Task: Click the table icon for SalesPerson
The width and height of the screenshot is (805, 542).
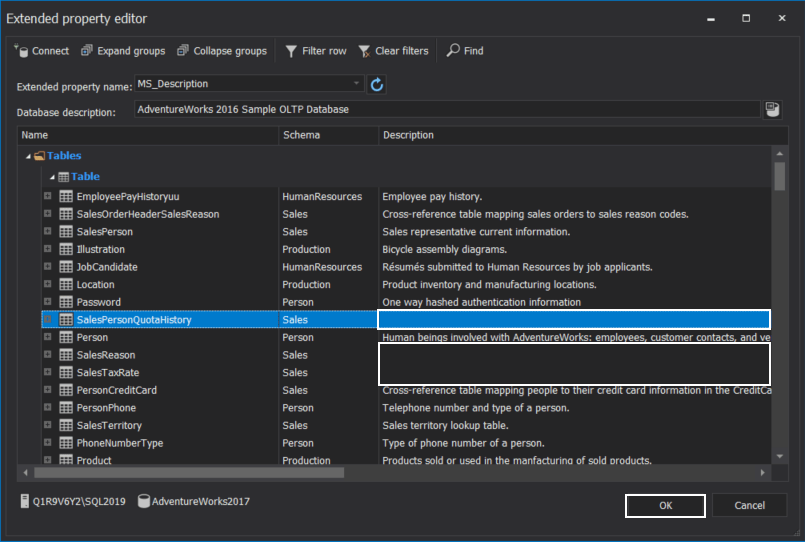Action: [x=66, y=231]
